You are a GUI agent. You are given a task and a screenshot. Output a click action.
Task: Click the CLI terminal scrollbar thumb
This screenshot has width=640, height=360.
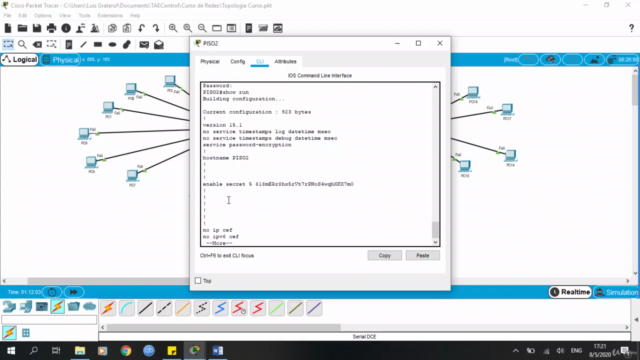point(435,229)
